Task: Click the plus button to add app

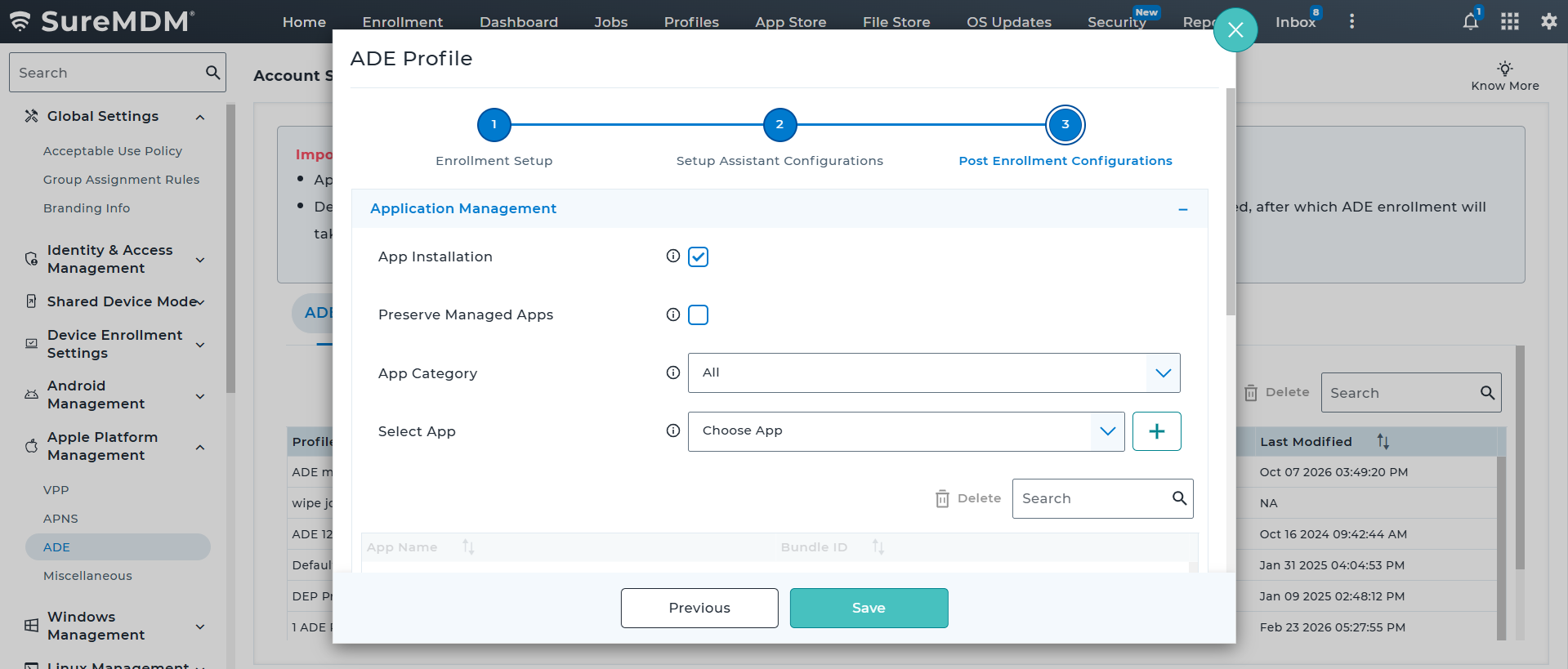Action: point(1156,431)
